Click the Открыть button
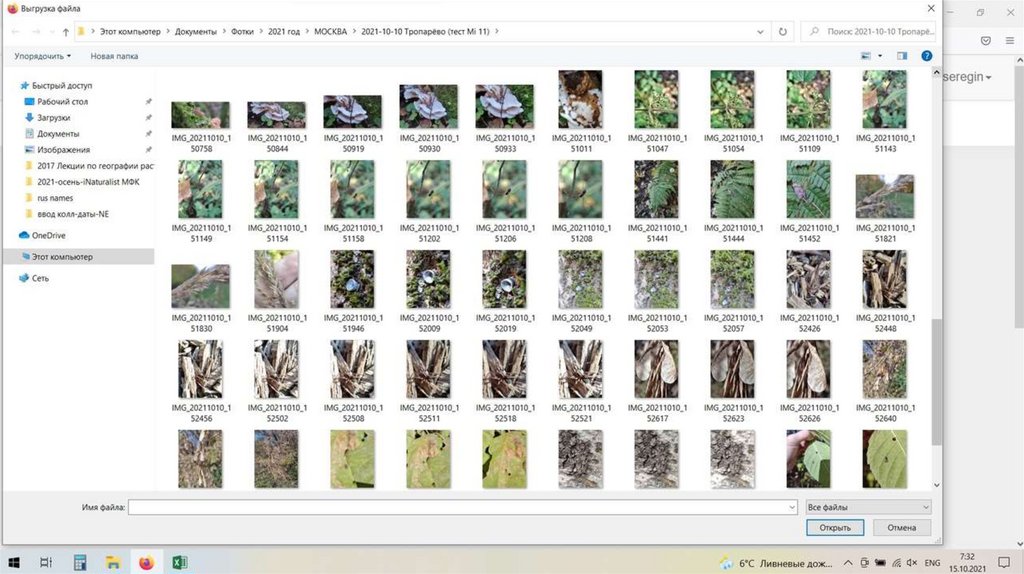Screen dimensions: 1024x574 pos(835,528)
